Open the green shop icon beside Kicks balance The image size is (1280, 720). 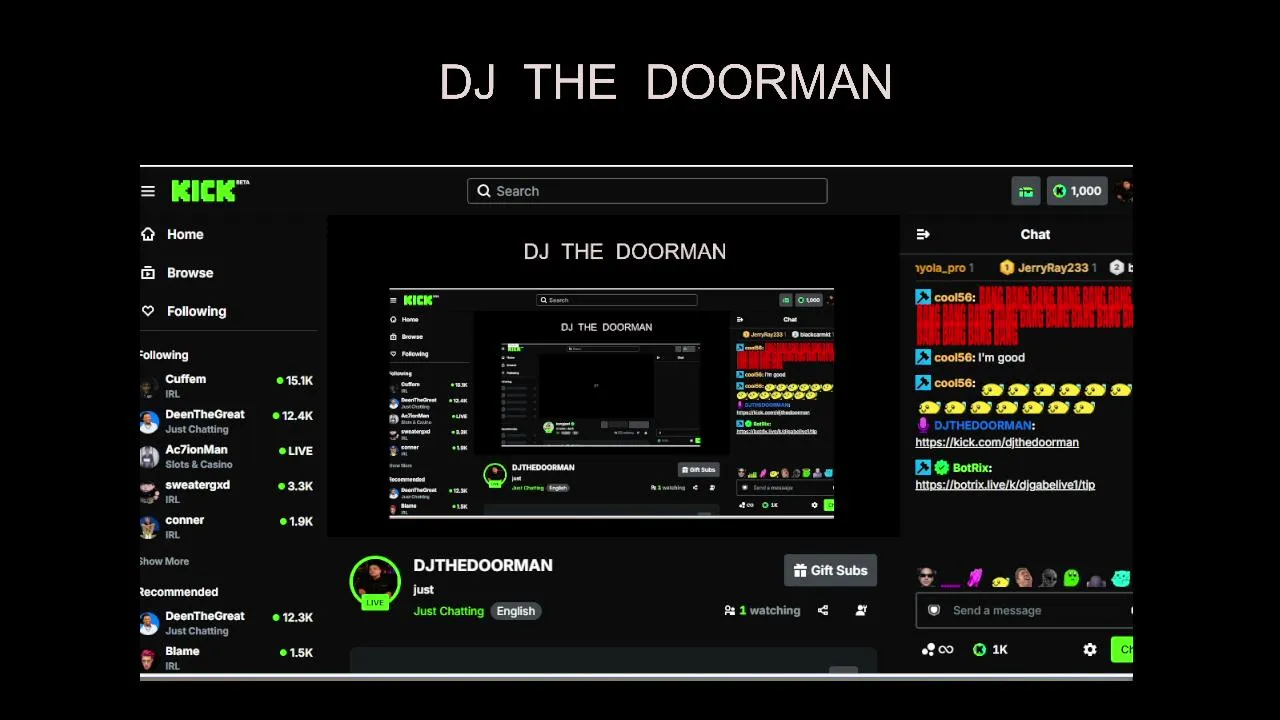[1026, 191]
